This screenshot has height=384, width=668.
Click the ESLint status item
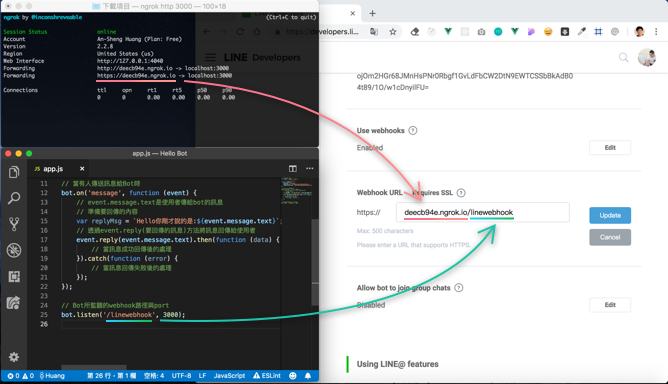pos(267,375)
